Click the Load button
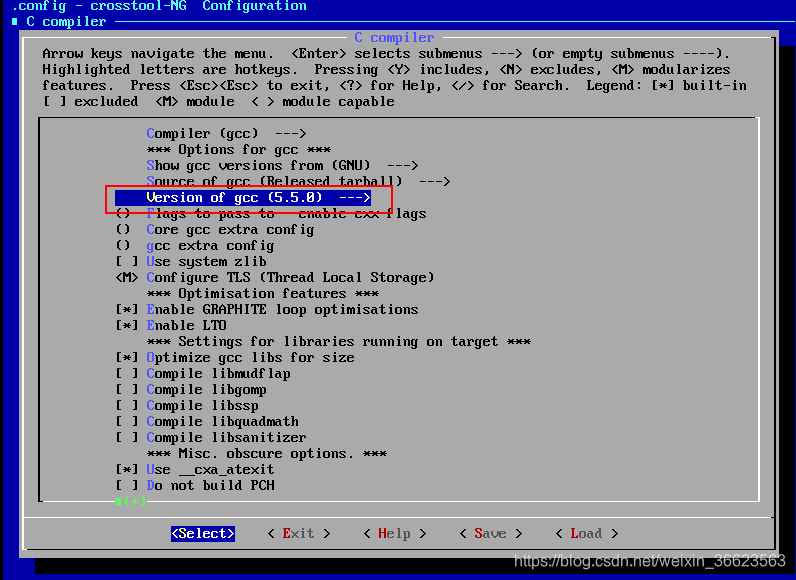The height and width of the screenshot is (580, 796). pyautogui.click(x=586, y=533)
